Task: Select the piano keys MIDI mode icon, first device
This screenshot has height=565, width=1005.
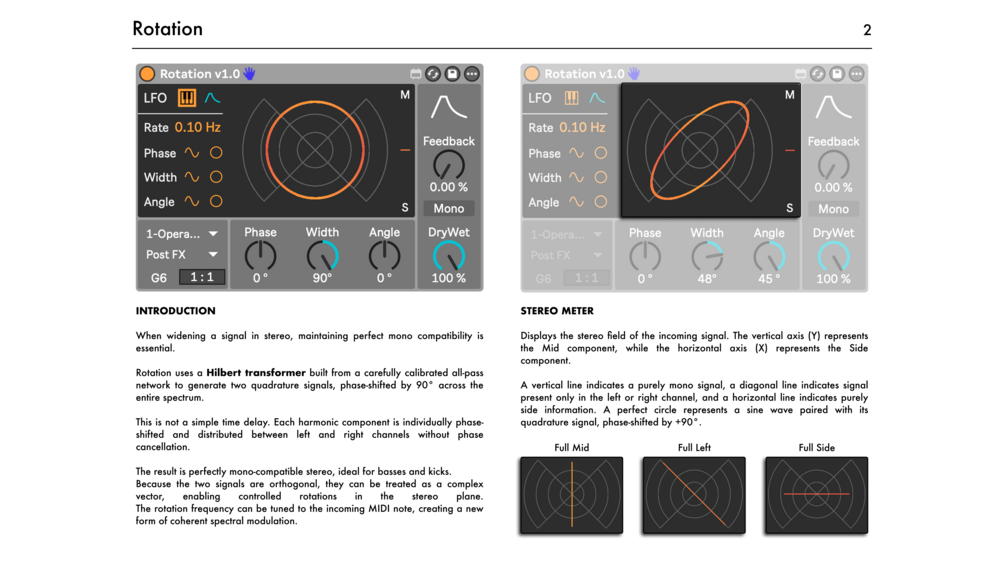Action: point(187,98)
